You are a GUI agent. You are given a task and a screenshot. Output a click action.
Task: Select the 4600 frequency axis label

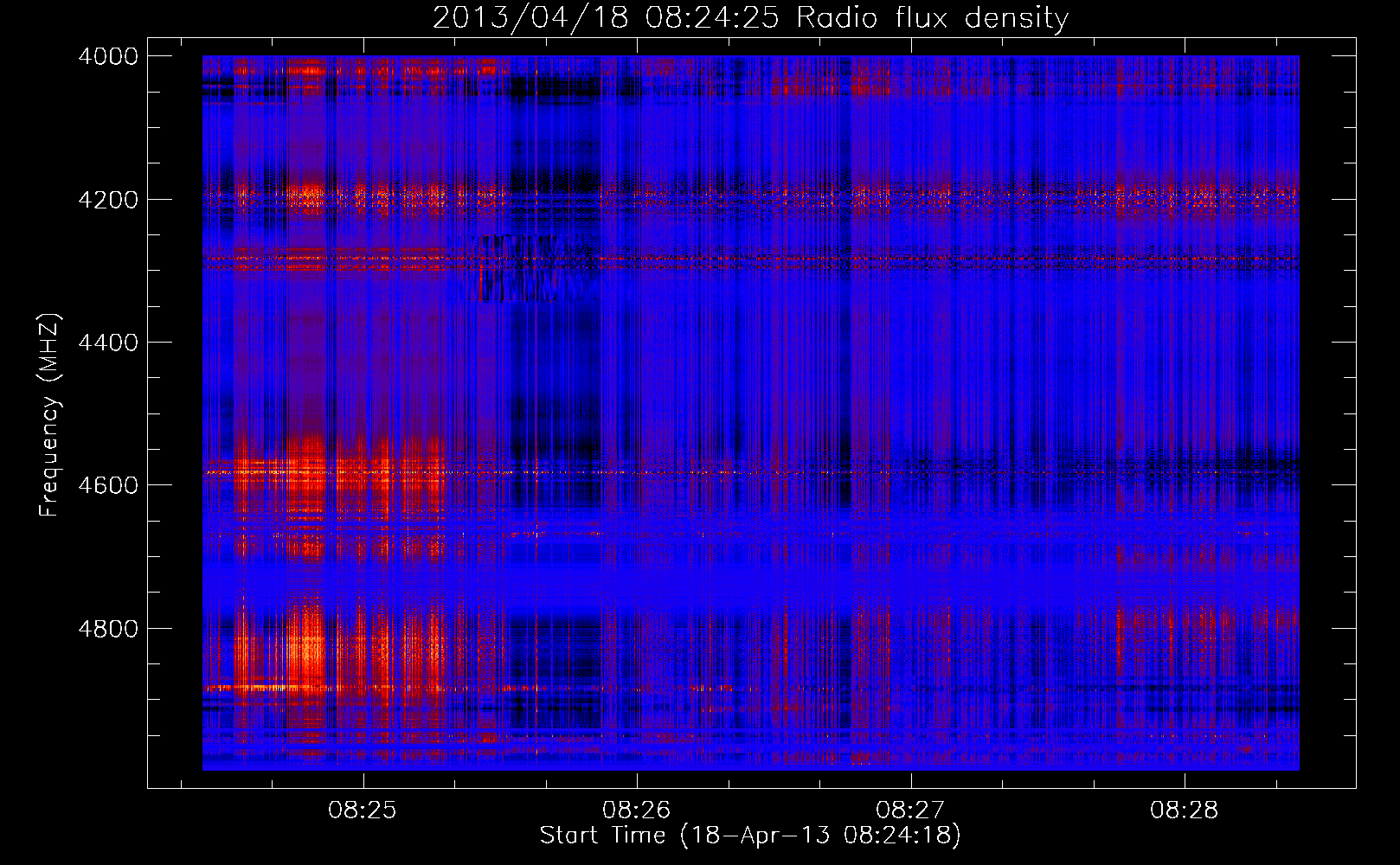[x=108, y=485]
